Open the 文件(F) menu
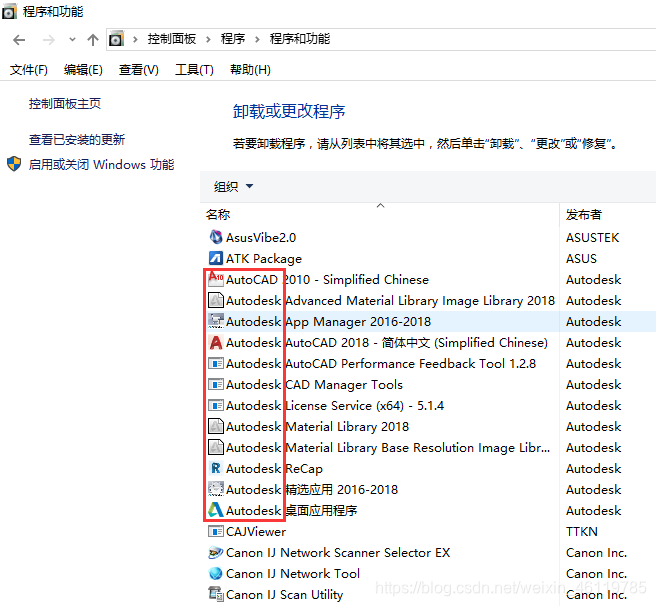 29,70
